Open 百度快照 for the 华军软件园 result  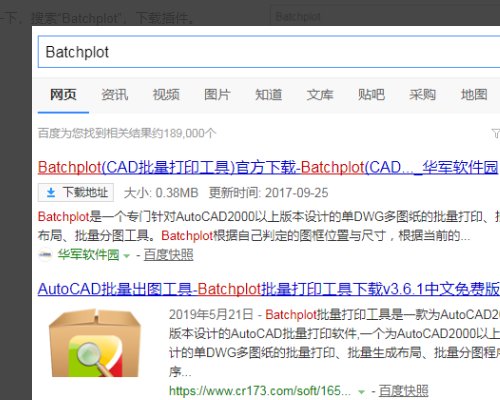coord(169,255)
